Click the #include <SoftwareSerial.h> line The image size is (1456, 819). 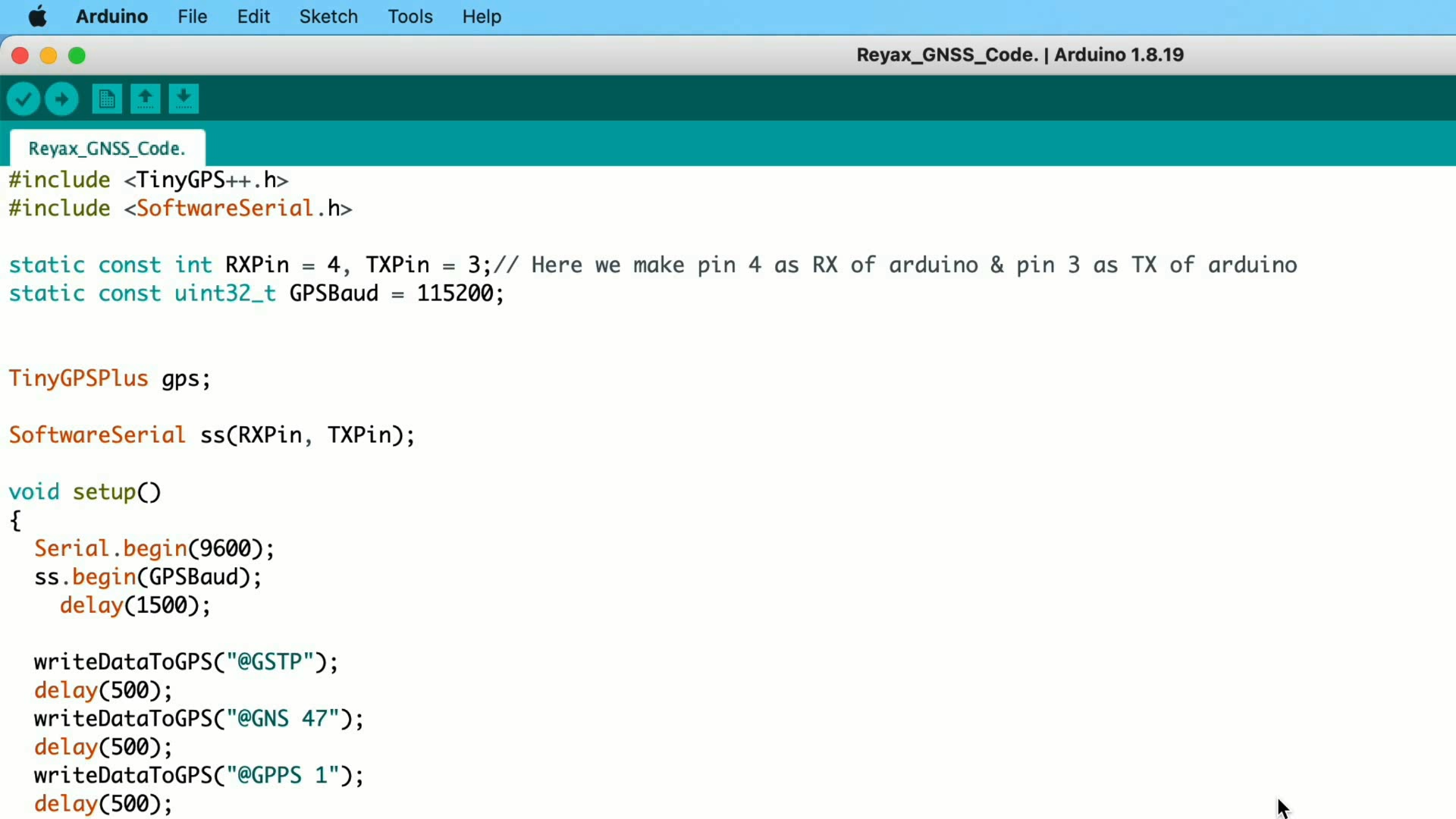pos(180,209)
